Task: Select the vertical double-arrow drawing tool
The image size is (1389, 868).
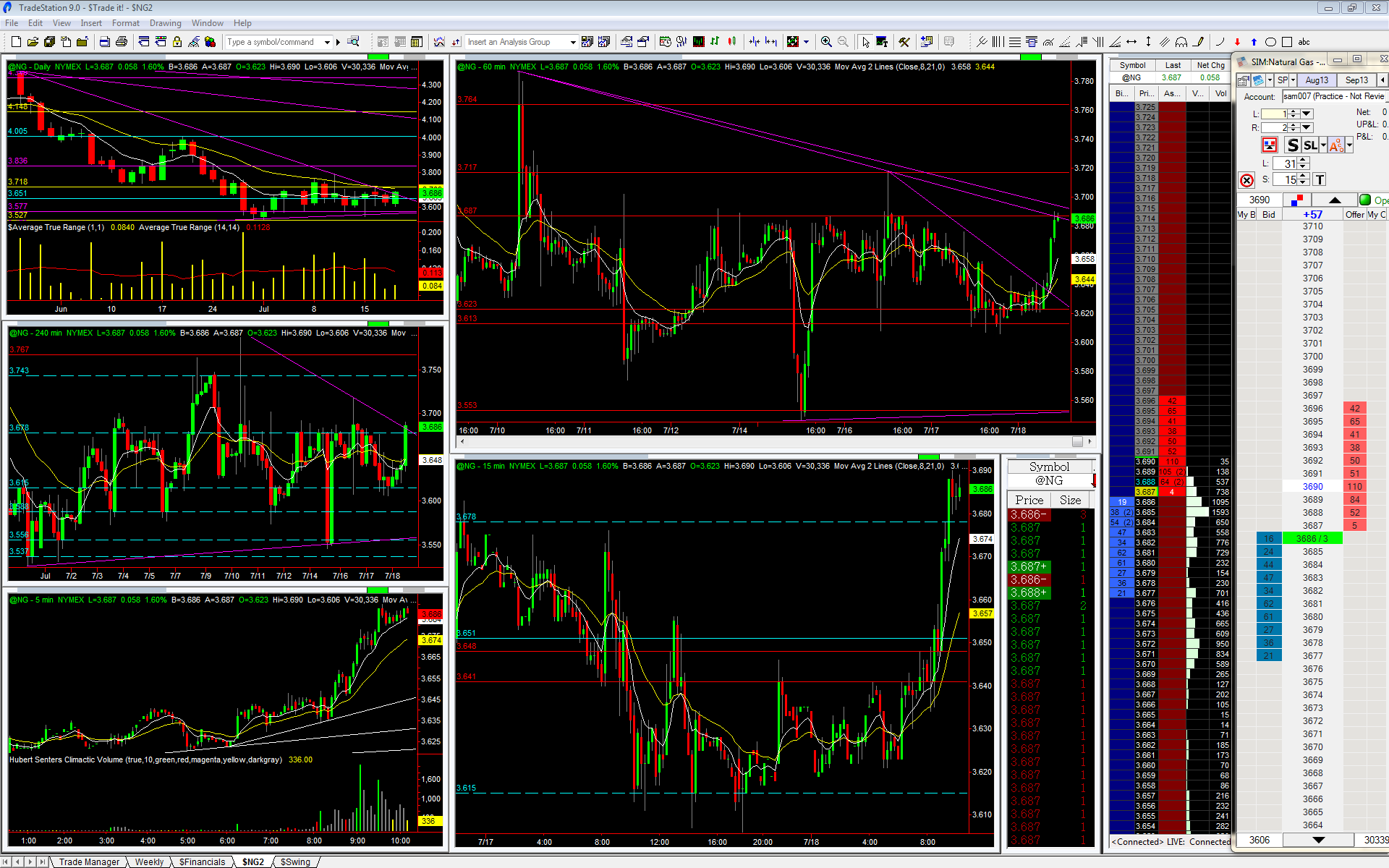Action: (x=1148, y=42)
